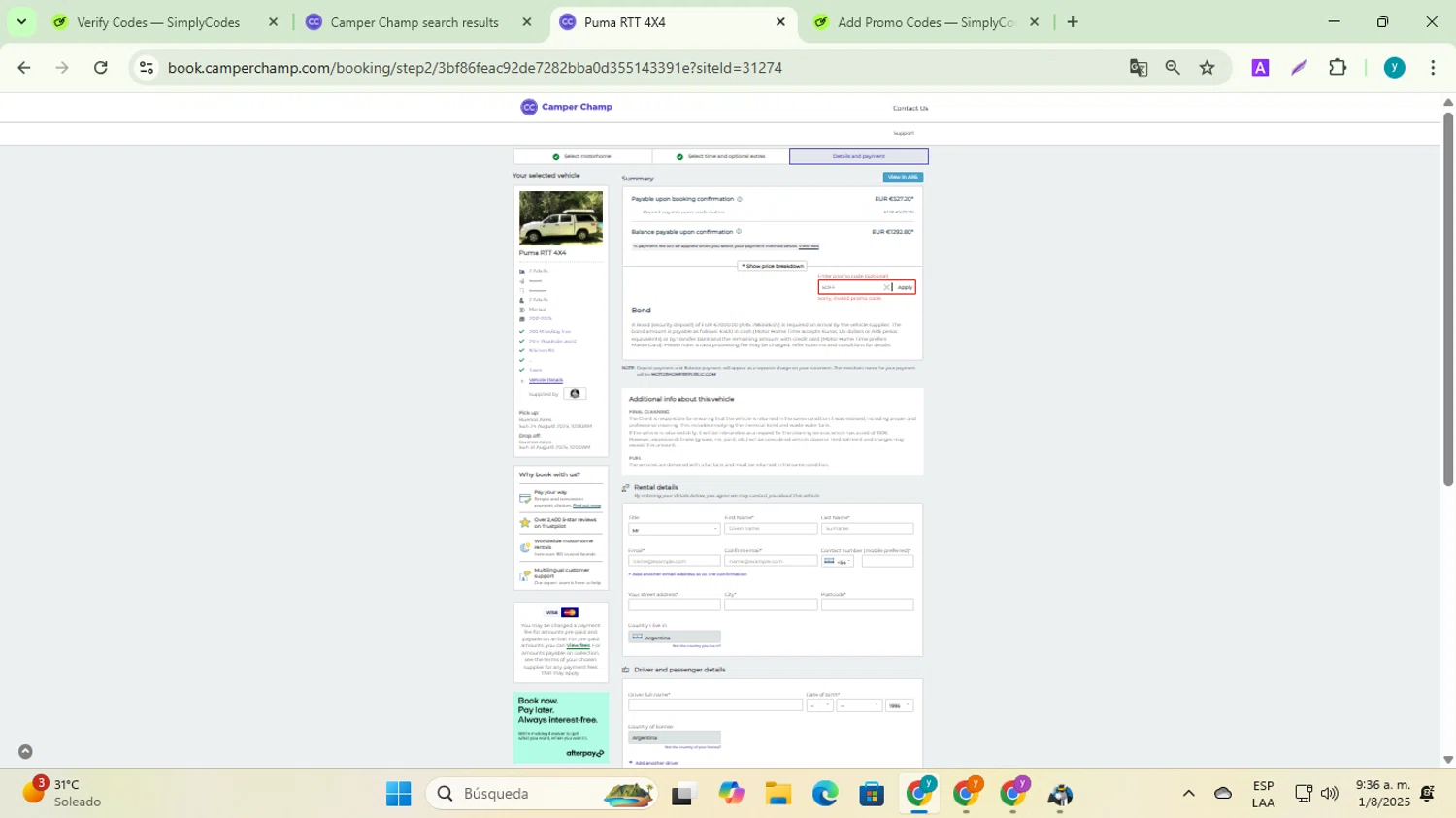Open the purple A extension icon

point(1260,68)
